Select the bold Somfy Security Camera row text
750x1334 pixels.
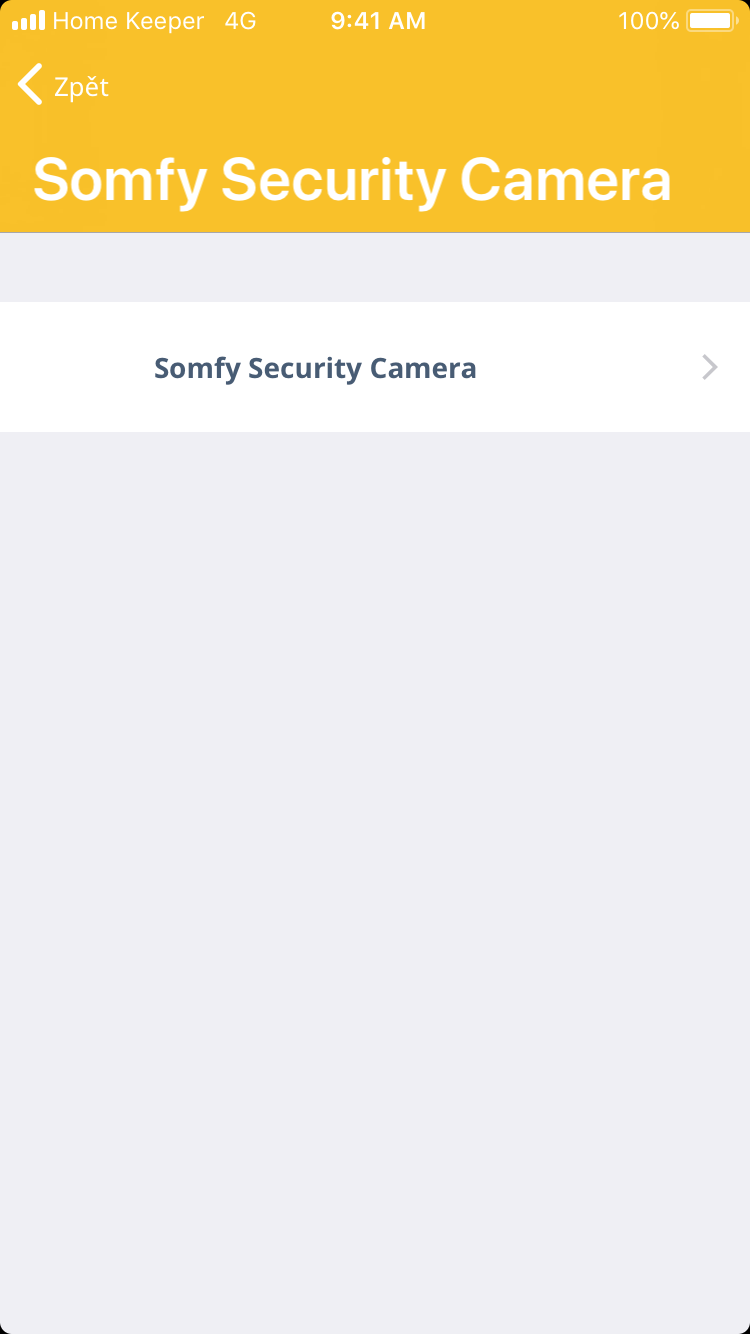[315, 368]
